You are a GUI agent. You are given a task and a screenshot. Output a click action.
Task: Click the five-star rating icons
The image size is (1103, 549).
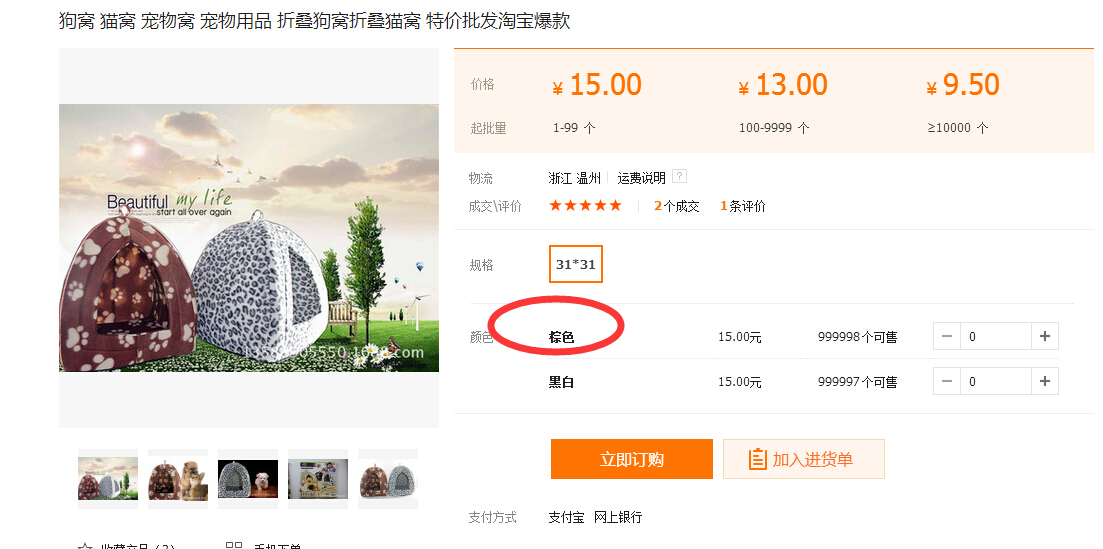pyautogui.click(x=585, y=206)
